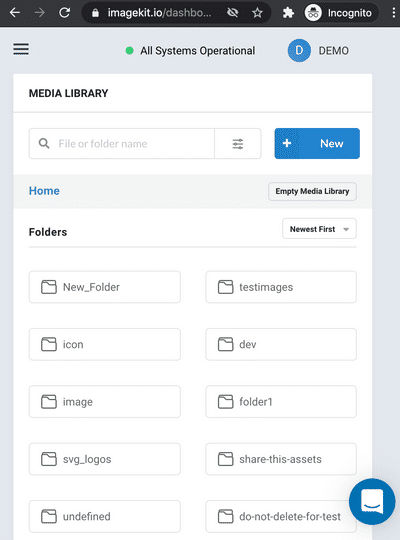Click the tracking-blocked eye icon in address bar
400x540 pixels.
point(233,13)
